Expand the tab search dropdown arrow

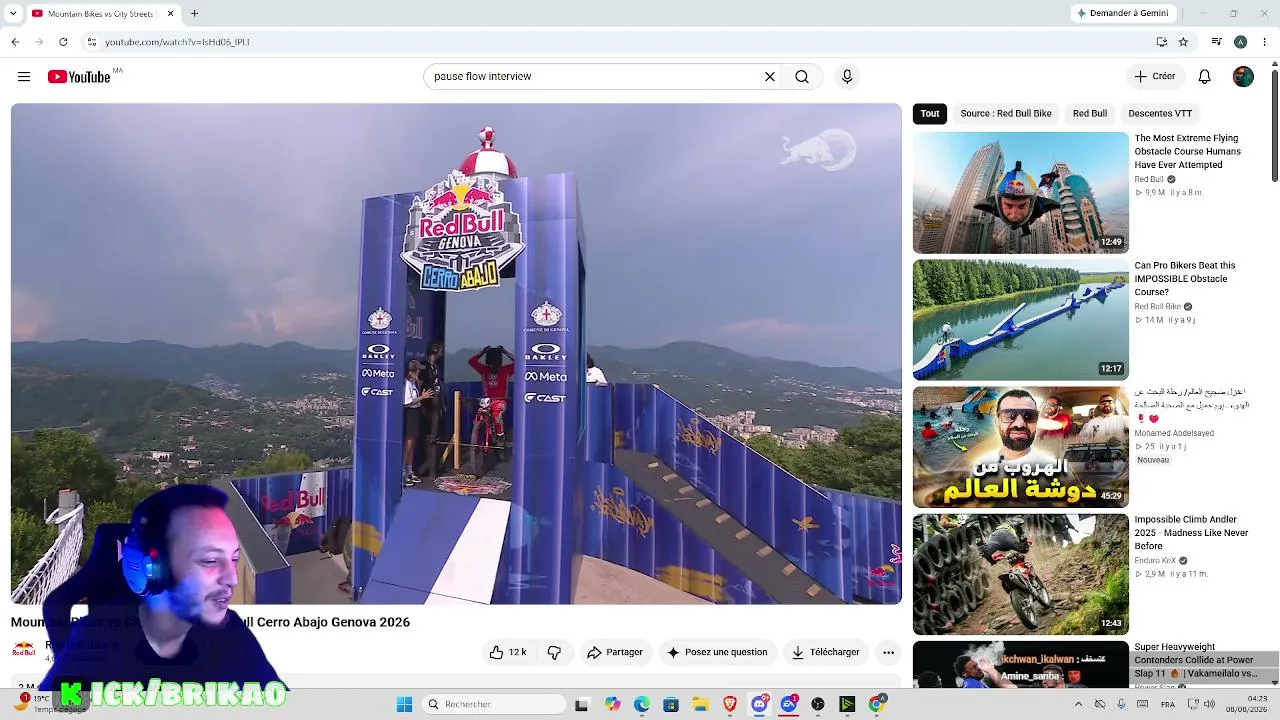pos(14,13)
